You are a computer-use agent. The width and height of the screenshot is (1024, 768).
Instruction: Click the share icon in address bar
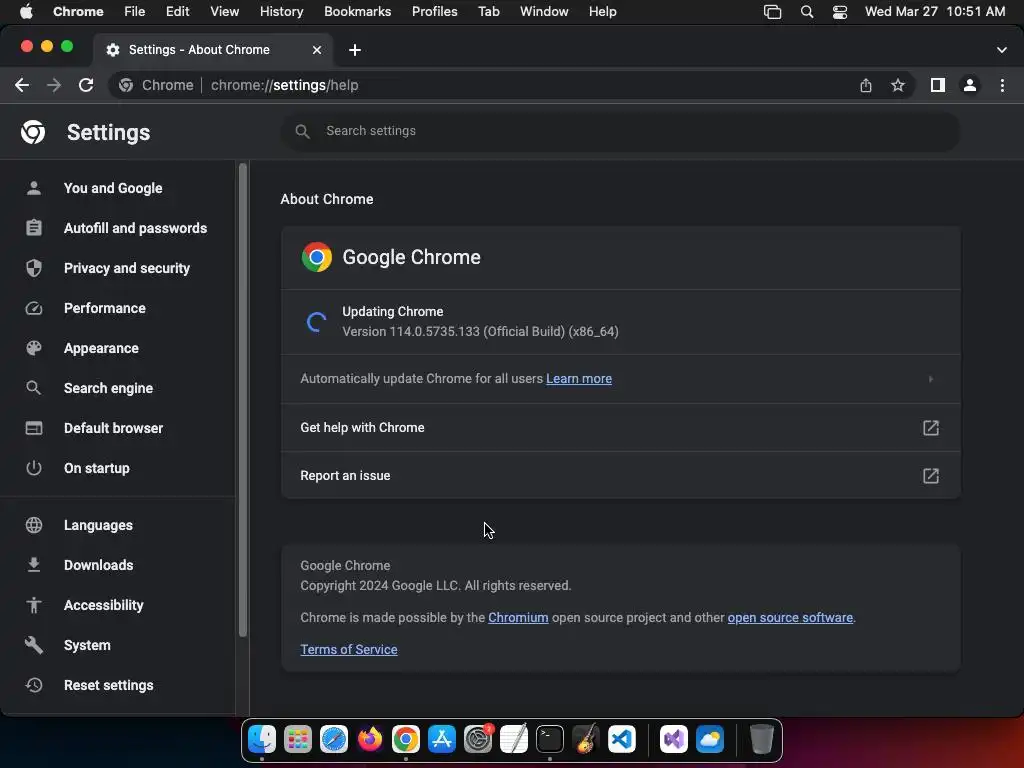866,85
